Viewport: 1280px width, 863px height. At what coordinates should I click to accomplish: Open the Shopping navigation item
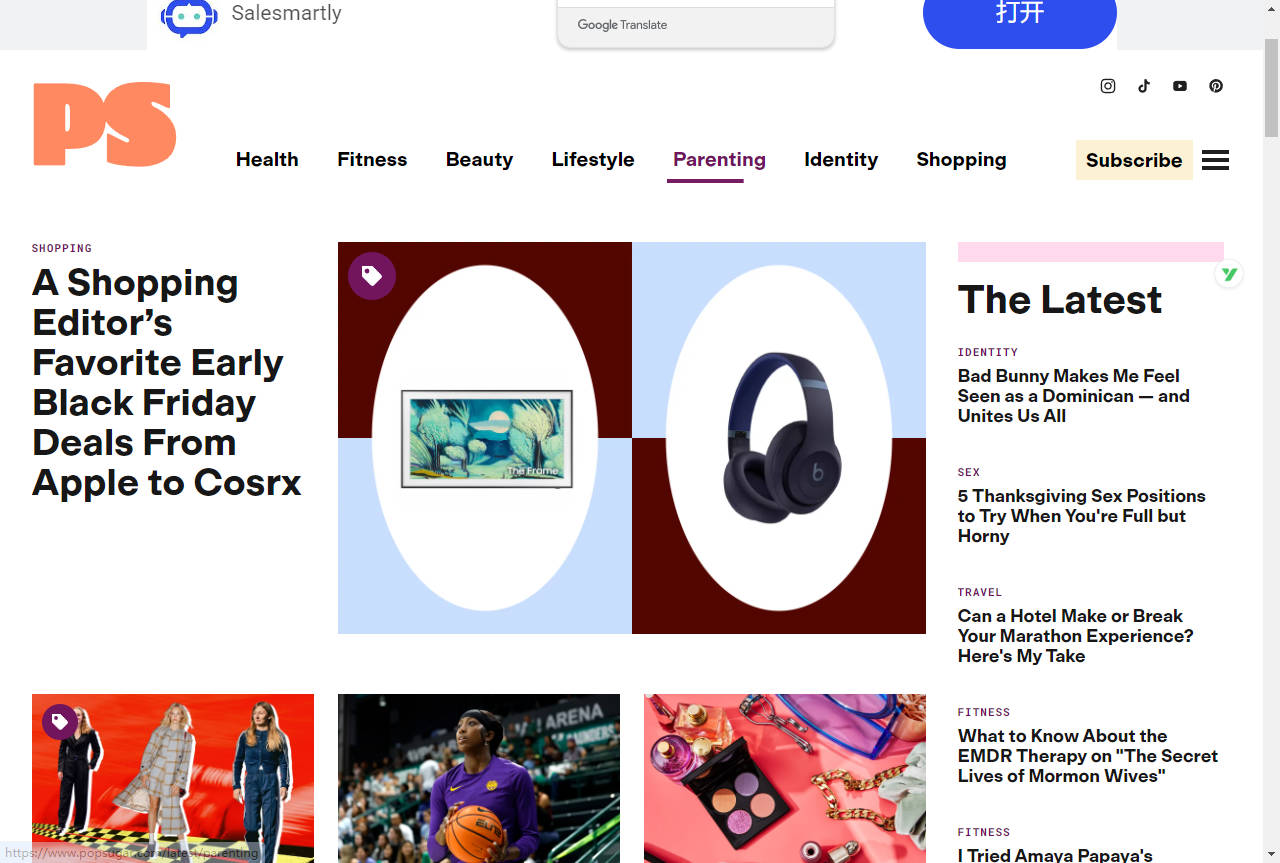point(961,160)
